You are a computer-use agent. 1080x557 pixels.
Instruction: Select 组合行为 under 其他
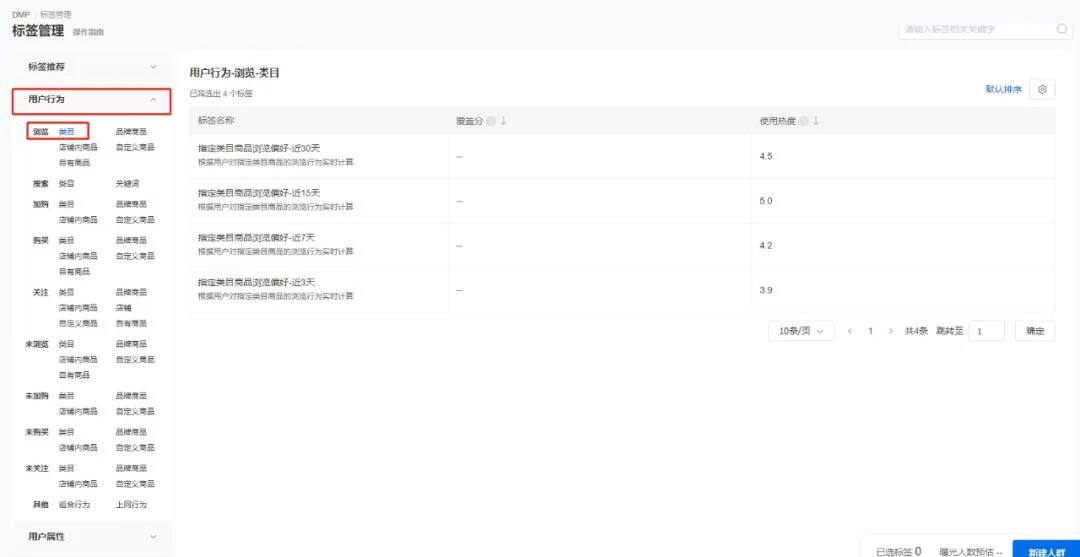click(x=72, y=505)
